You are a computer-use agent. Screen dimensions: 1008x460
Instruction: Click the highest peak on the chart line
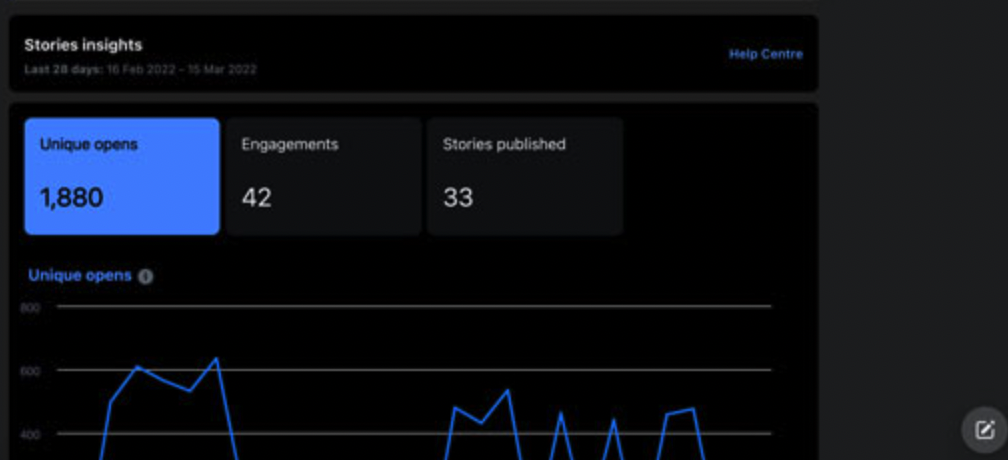click(x=216, y=358)
